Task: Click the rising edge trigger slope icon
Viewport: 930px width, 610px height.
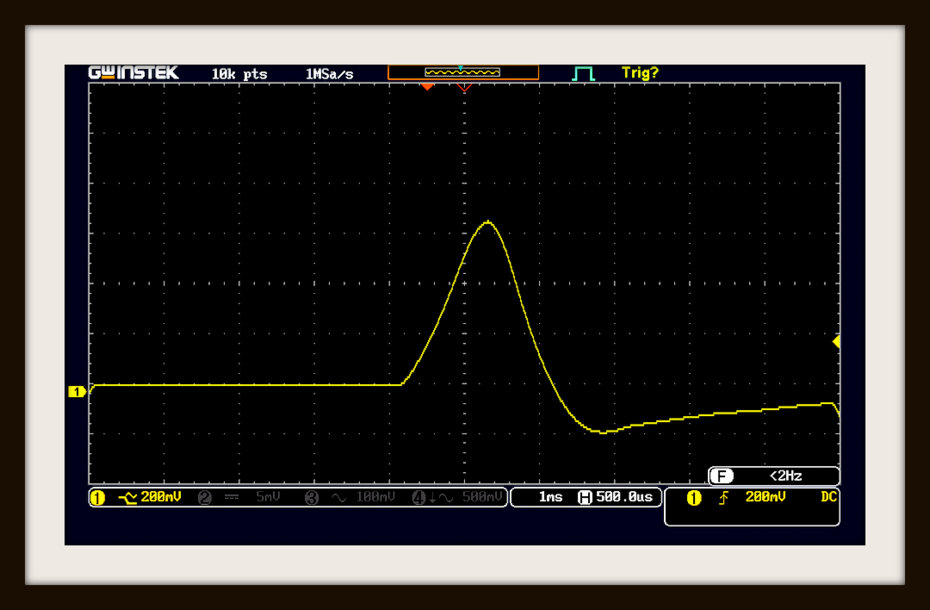Action: (724, 498)
